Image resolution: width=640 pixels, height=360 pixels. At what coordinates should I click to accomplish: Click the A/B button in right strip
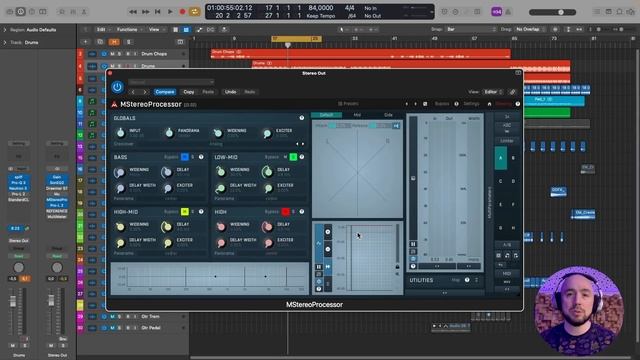(507, 245)
